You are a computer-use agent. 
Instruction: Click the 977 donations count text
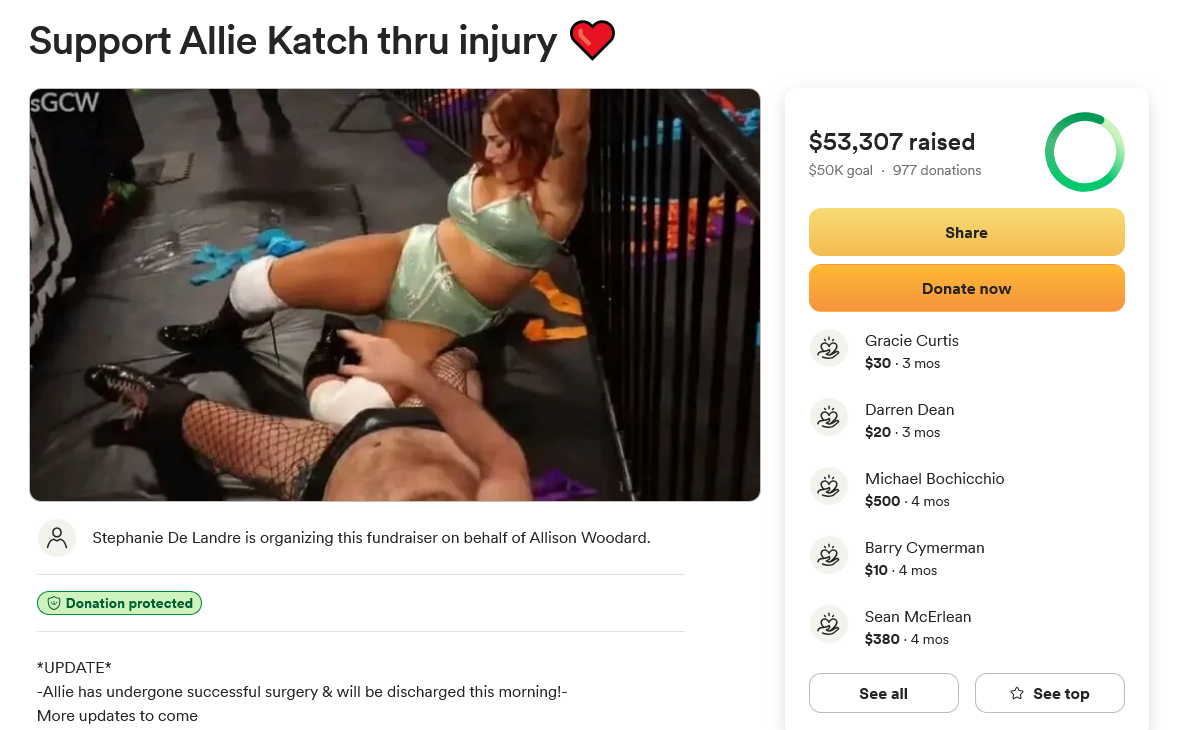(x=937, y=171)
